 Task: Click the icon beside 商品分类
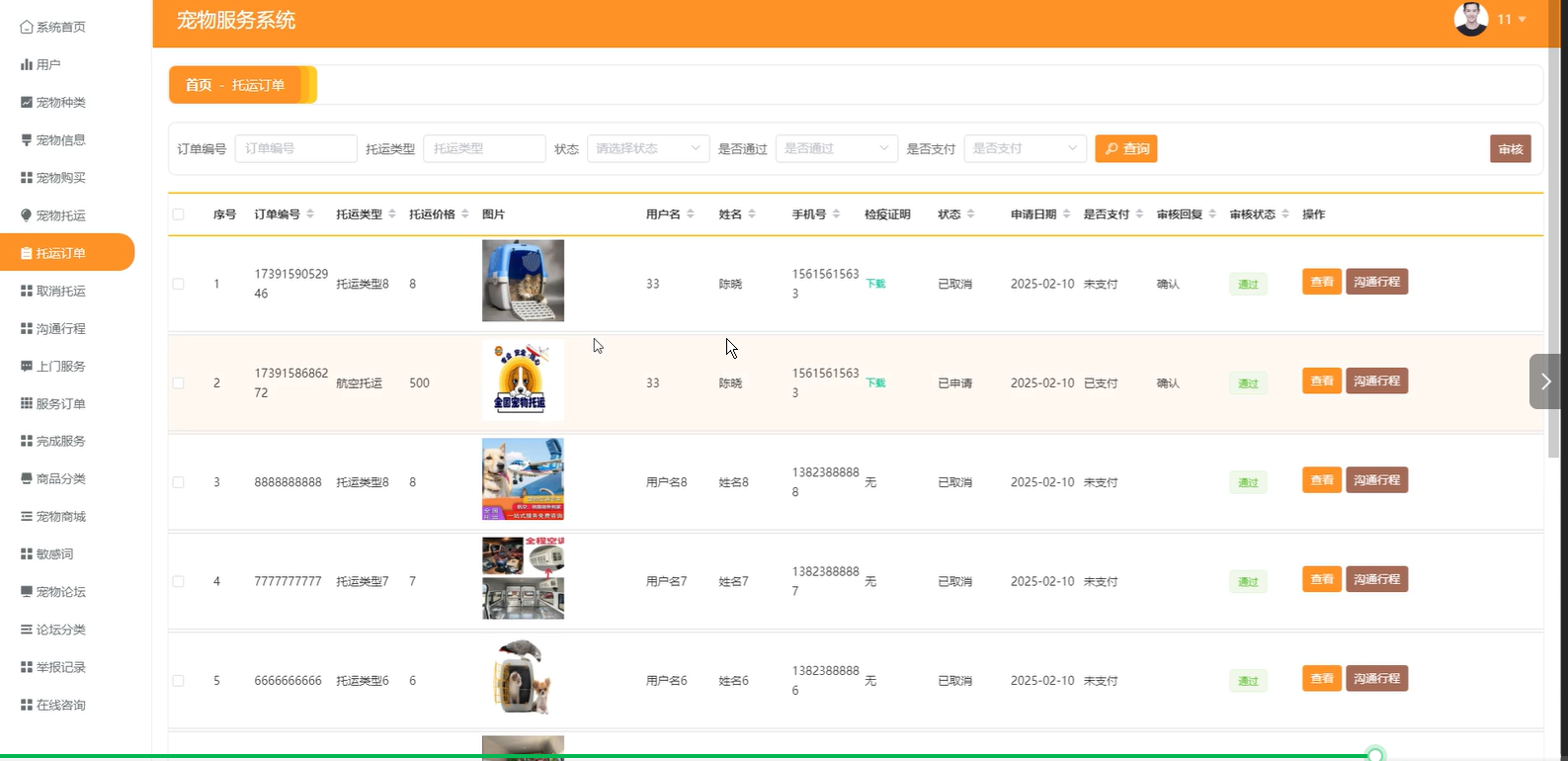coord(27,478)
